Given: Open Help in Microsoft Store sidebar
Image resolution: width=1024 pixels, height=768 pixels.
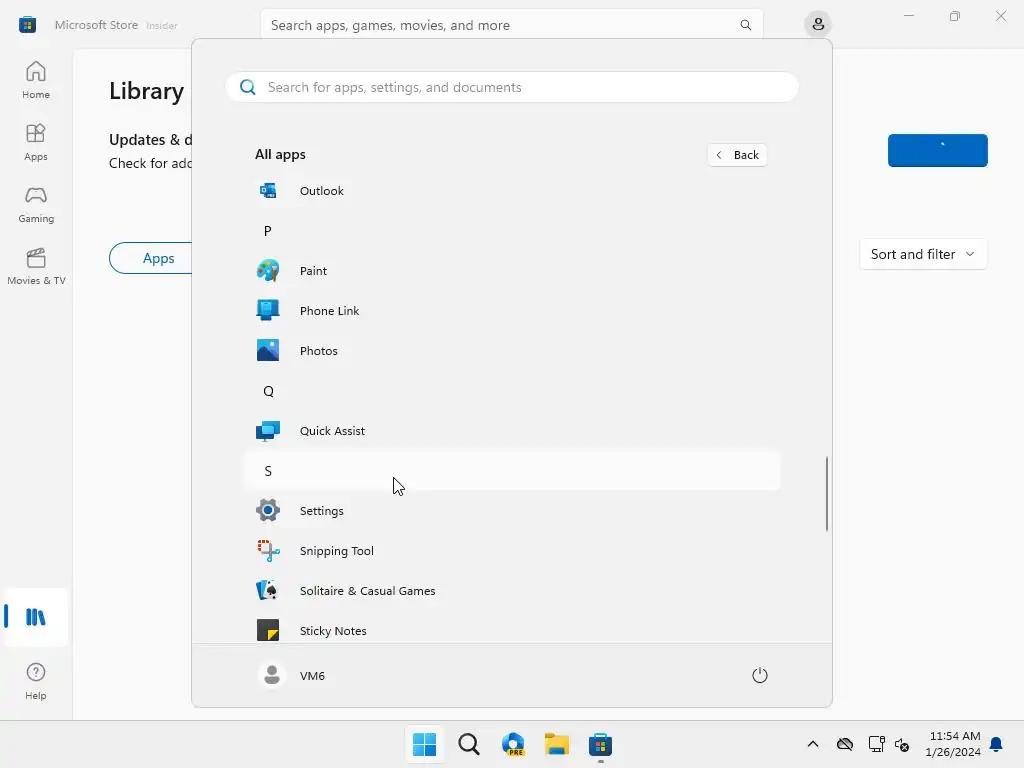Looking at the screenshot, I should (x=36, y=681).
